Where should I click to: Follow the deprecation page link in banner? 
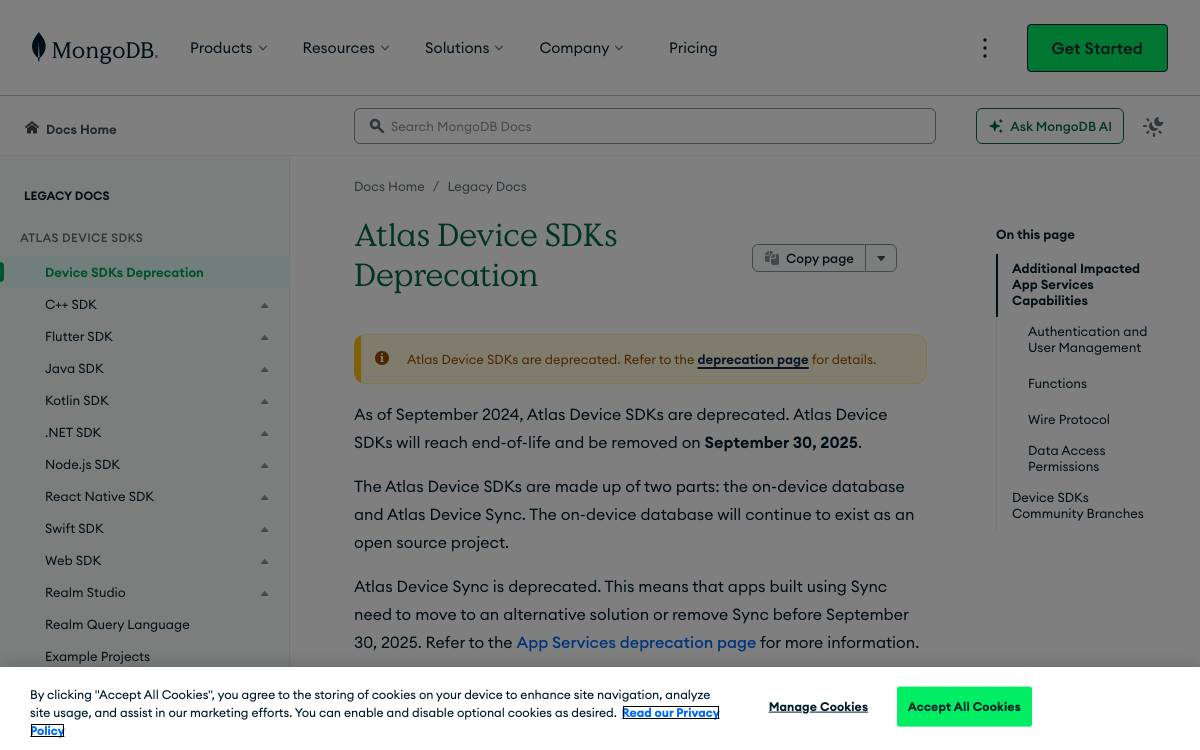point(753,359)
